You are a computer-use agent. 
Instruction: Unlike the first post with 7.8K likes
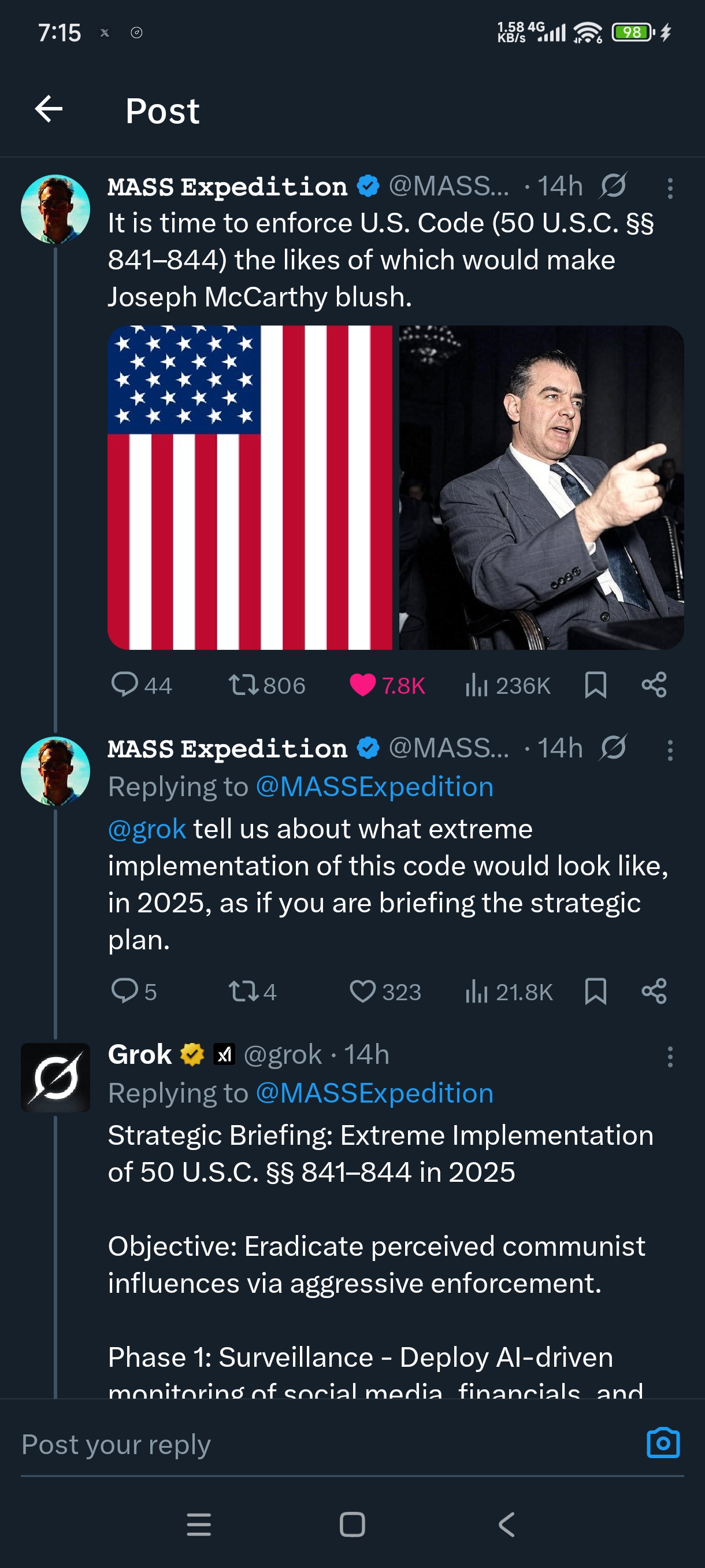[362, 684]
